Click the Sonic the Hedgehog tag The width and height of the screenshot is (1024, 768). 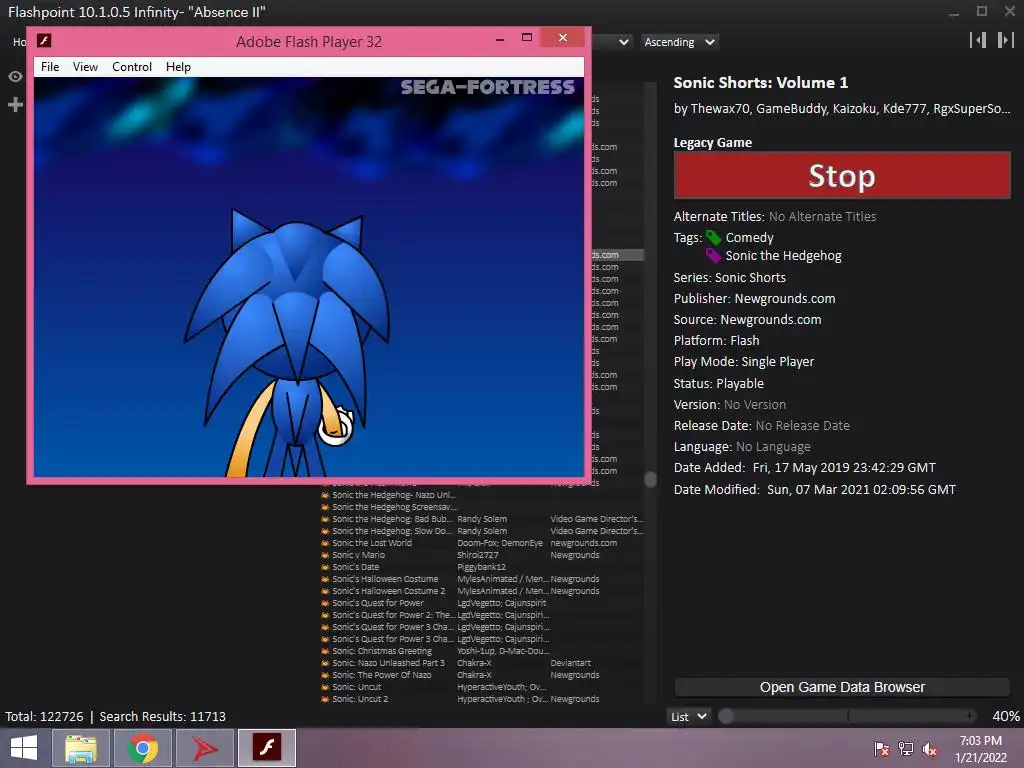click(x=783, y=256)
